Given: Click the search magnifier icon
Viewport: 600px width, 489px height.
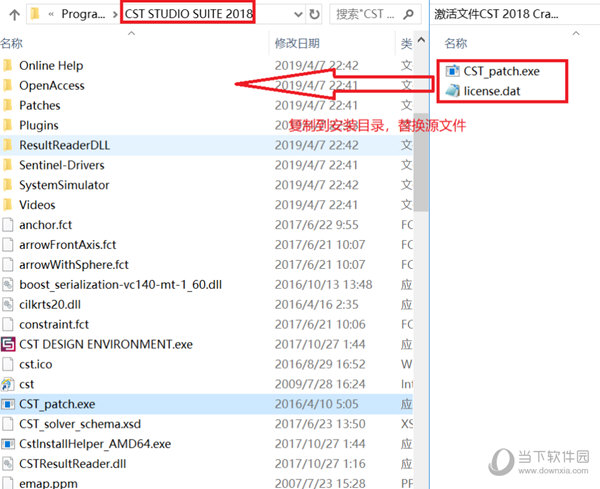Looking at the screenshot, I should (x=408, y=15).
